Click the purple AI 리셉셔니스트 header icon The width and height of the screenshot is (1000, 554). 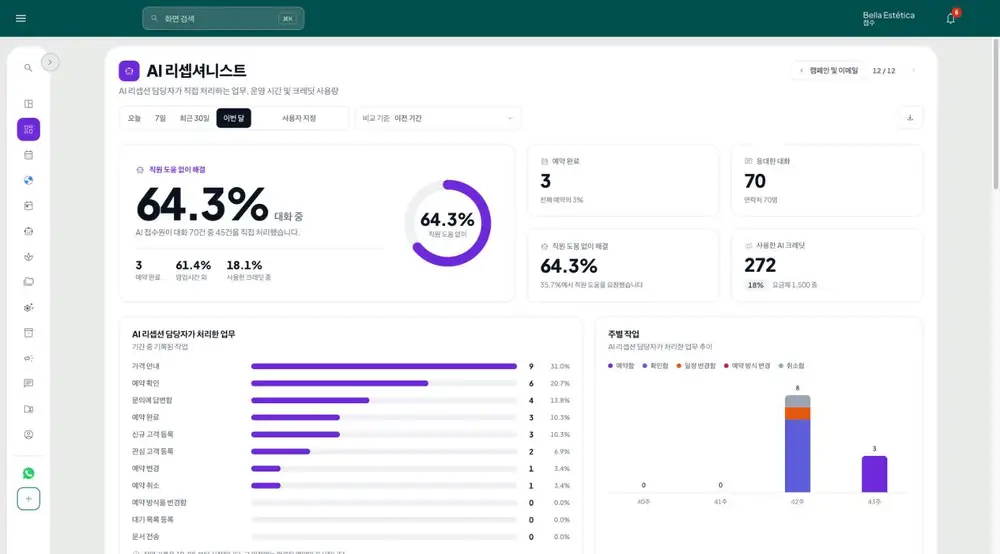tap(129, 71)
